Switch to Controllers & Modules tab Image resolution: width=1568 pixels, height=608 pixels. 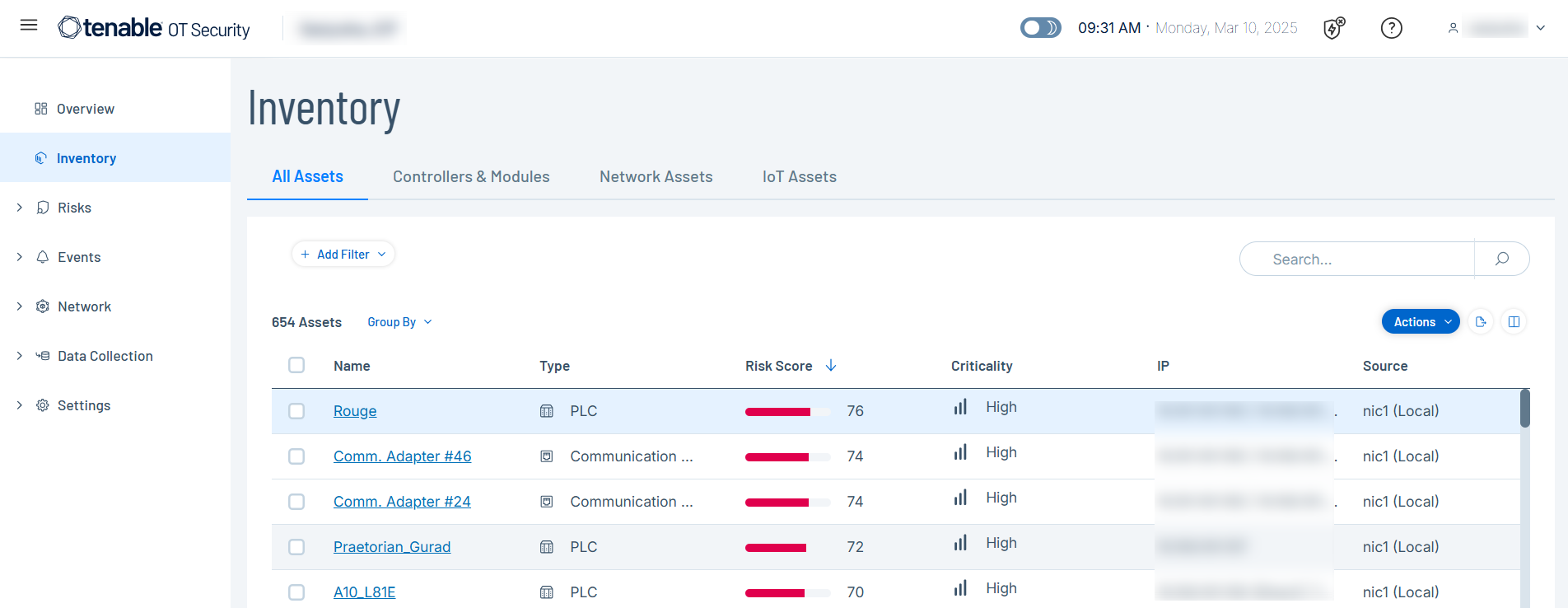point(471,176)
